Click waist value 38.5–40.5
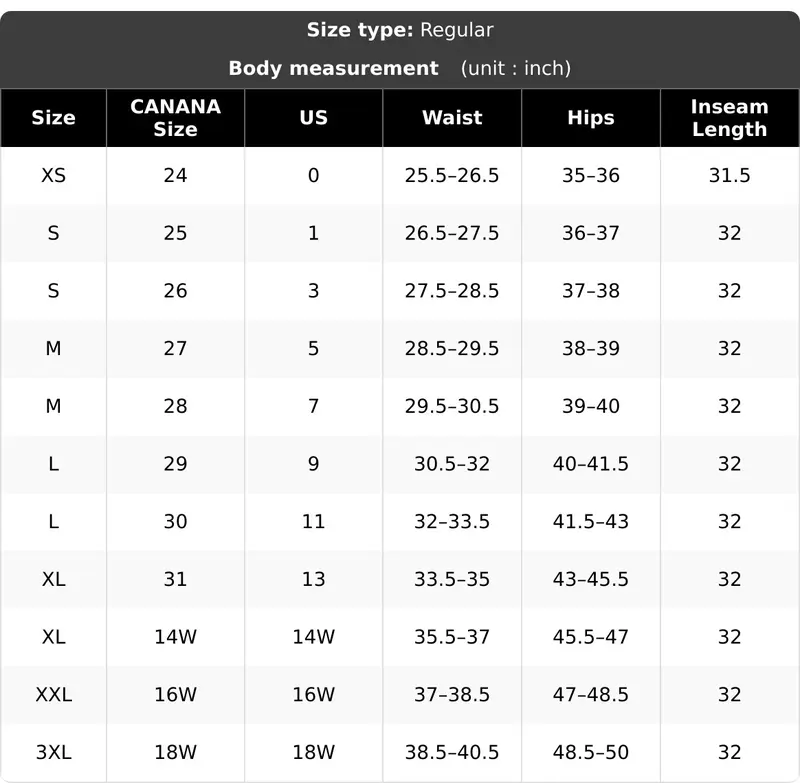Viewport: 800px width, 783px height. (x=452, y=752)
